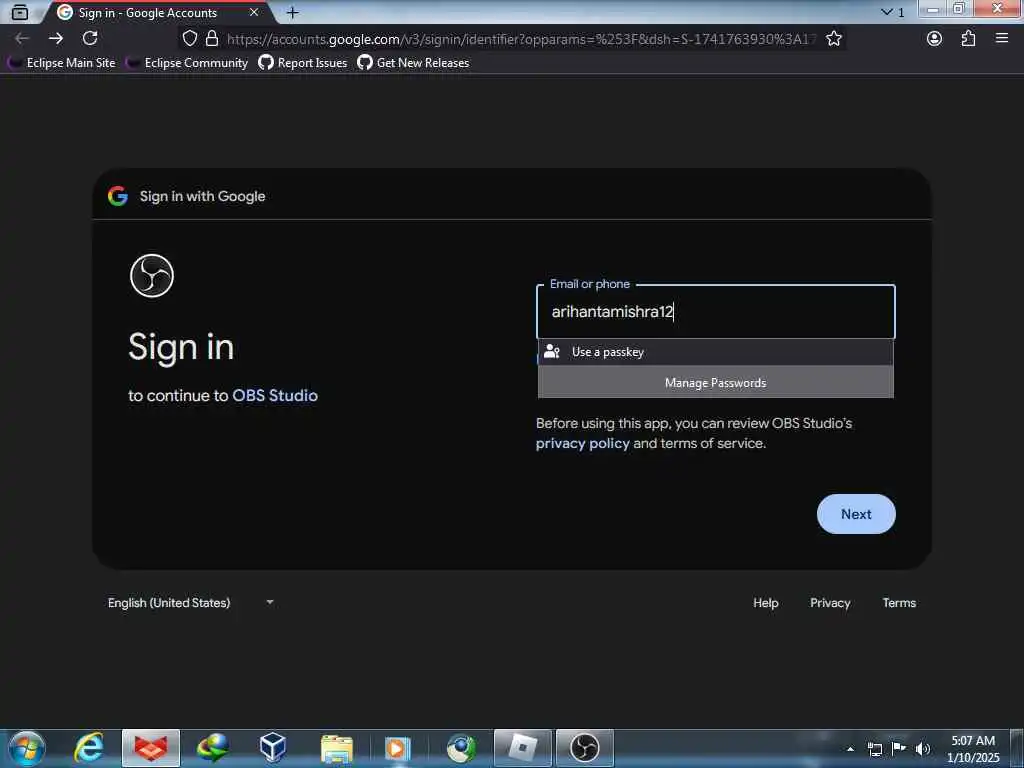This screenshot has width=1024, height=768.
Task: Click the volume speaker tray icon
Action: coord(923,749)
